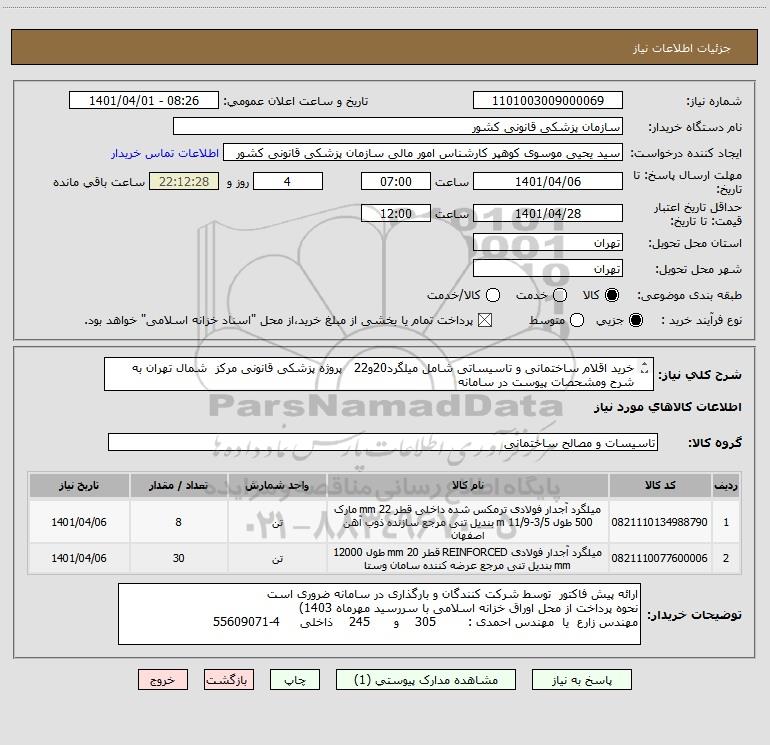
Task: Click the خروج exit button
Action: [x=163, y=680]
